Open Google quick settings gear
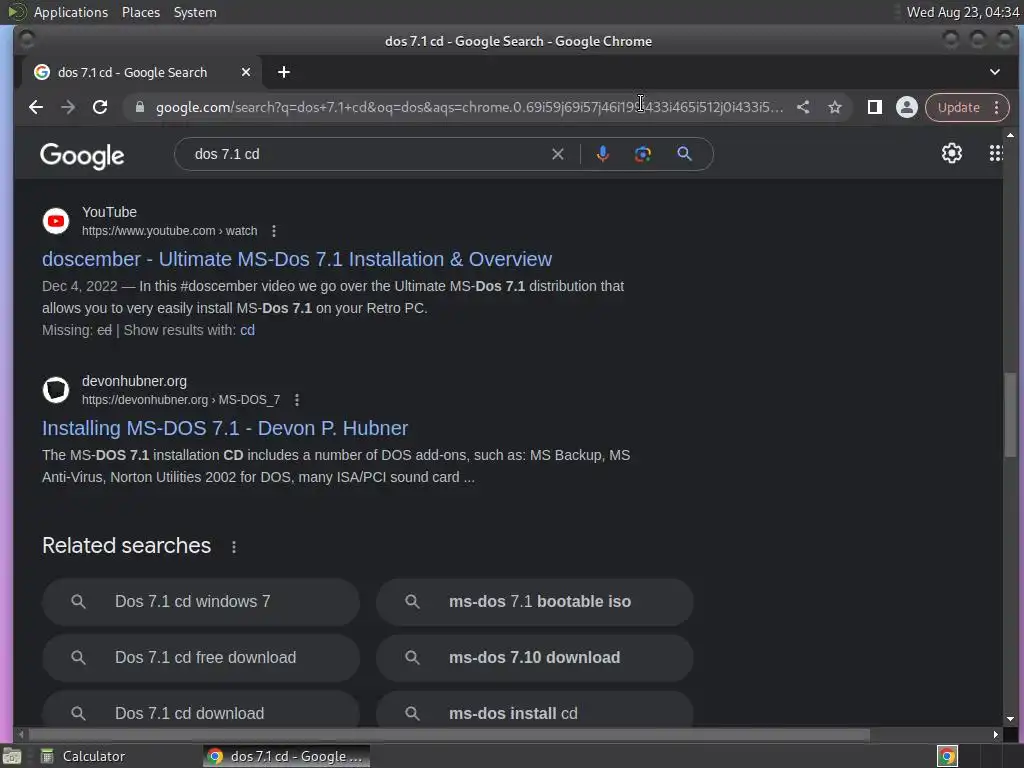Screen dimensions: 1024x768 tap(952, 153)
